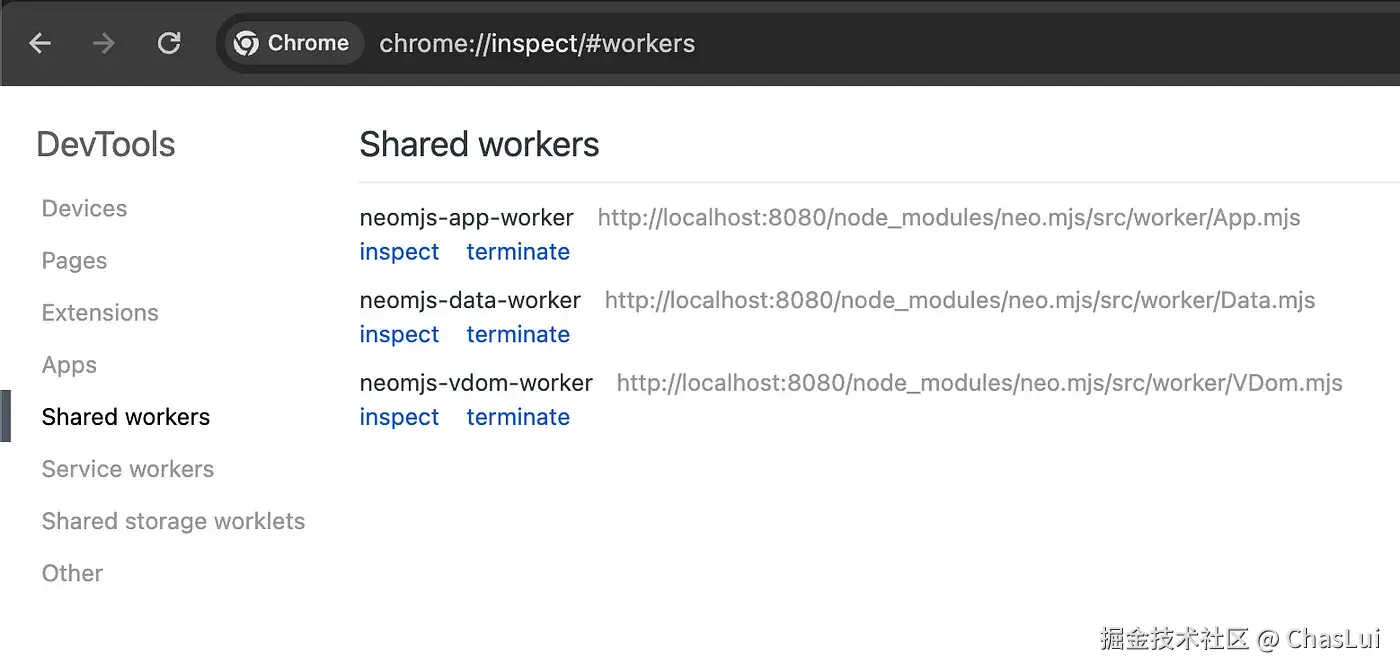Select Apps in the sidebar
1400x672 pixels.
click(x=69, y=365)
